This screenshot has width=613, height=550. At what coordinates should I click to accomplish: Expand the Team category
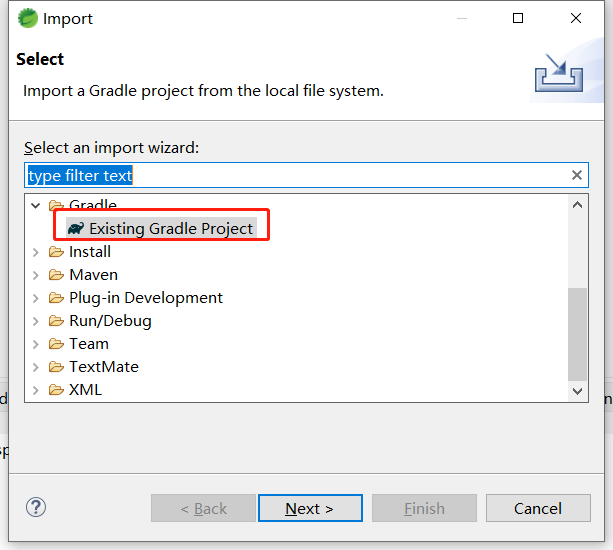pyautogui.click(x=36, y=344)
